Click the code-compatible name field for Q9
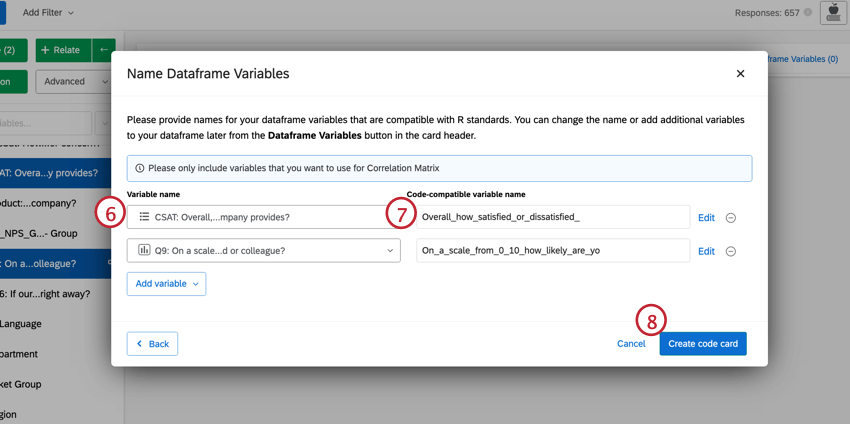The height and width of the screenshot is (424, 850). [552, 251]
